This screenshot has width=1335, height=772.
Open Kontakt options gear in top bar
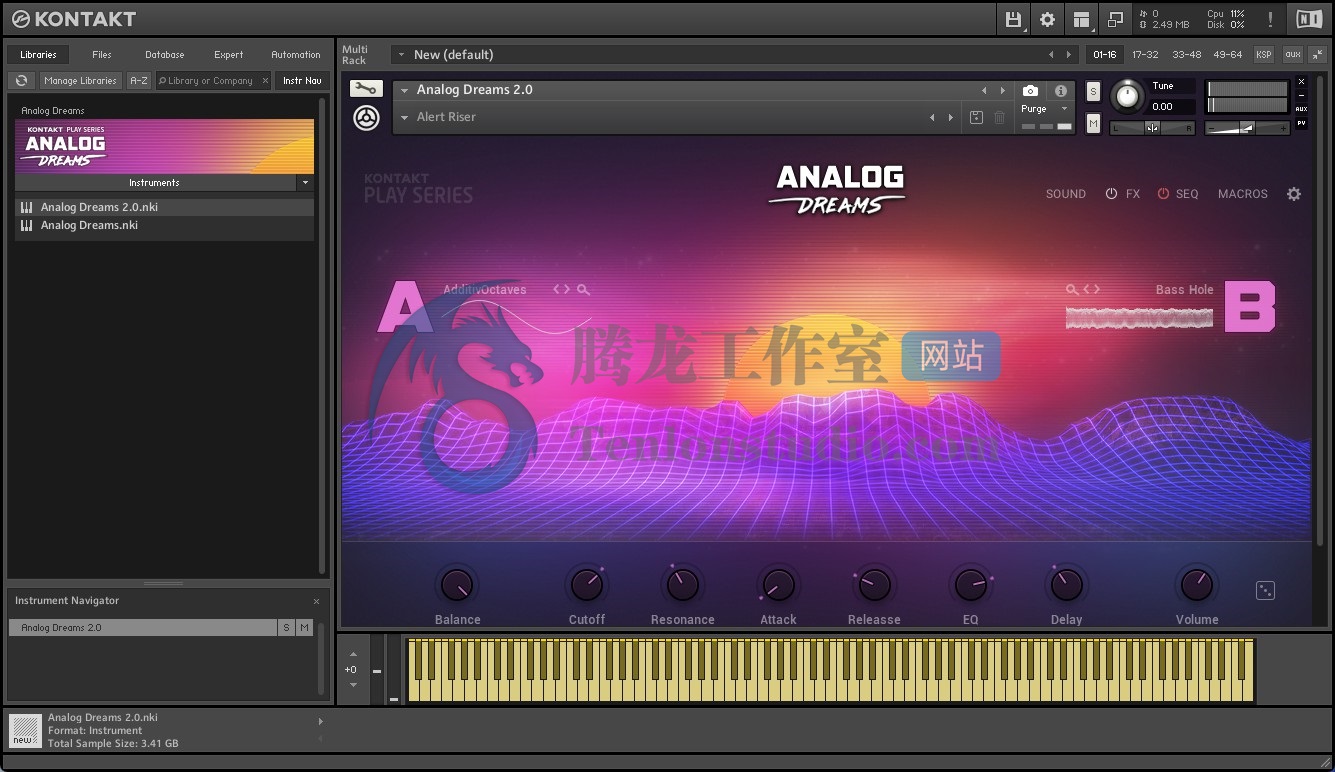coord(1047,19)
